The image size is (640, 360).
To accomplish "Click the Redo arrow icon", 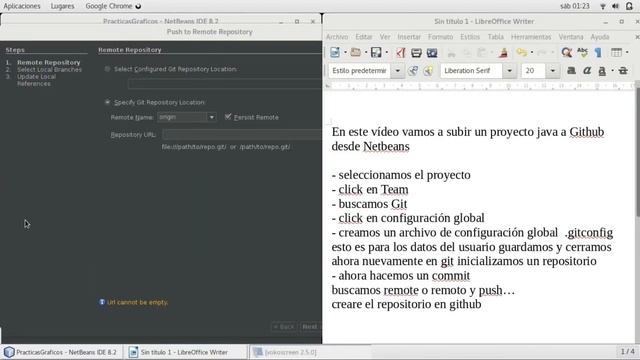I will 542,52.
